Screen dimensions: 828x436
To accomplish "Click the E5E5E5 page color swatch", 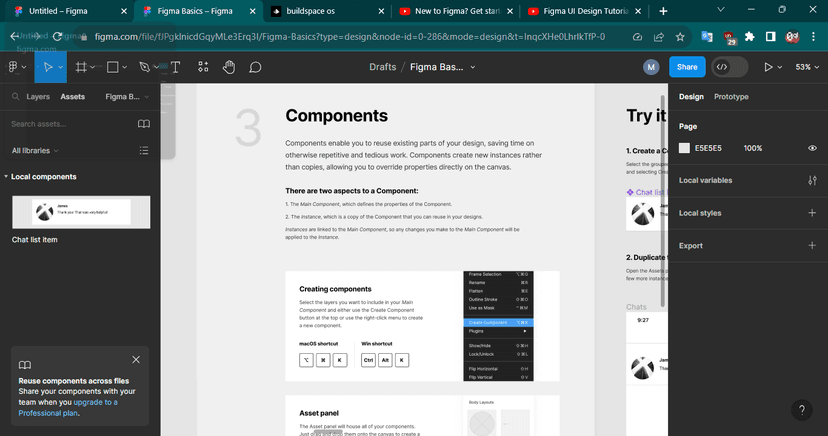I will [x=685, y=148].
